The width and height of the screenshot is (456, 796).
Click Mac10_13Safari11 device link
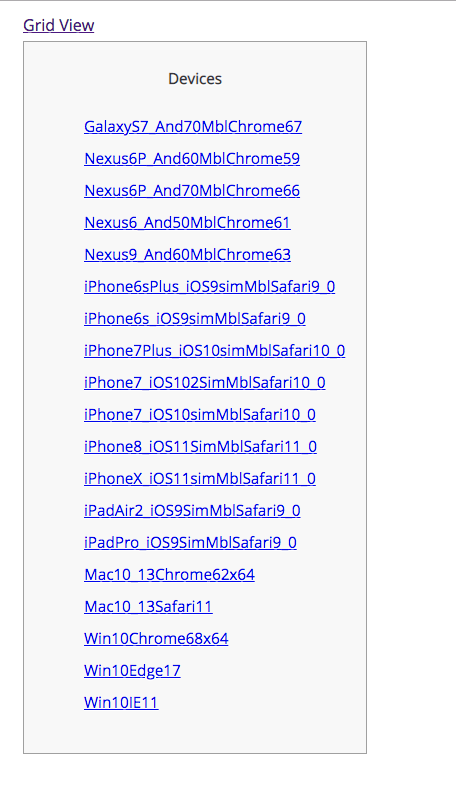coord(148,606)
